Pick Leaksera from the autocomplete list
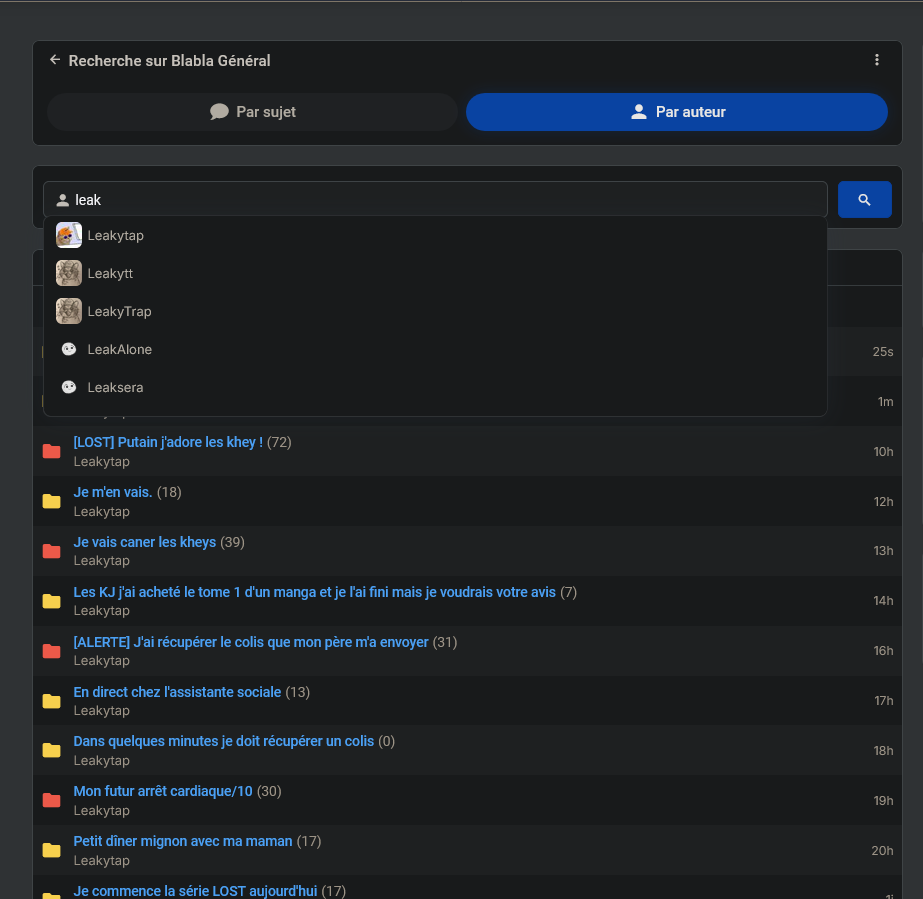The height and width of the screenshot is (899, 923). tap(116, 387)
